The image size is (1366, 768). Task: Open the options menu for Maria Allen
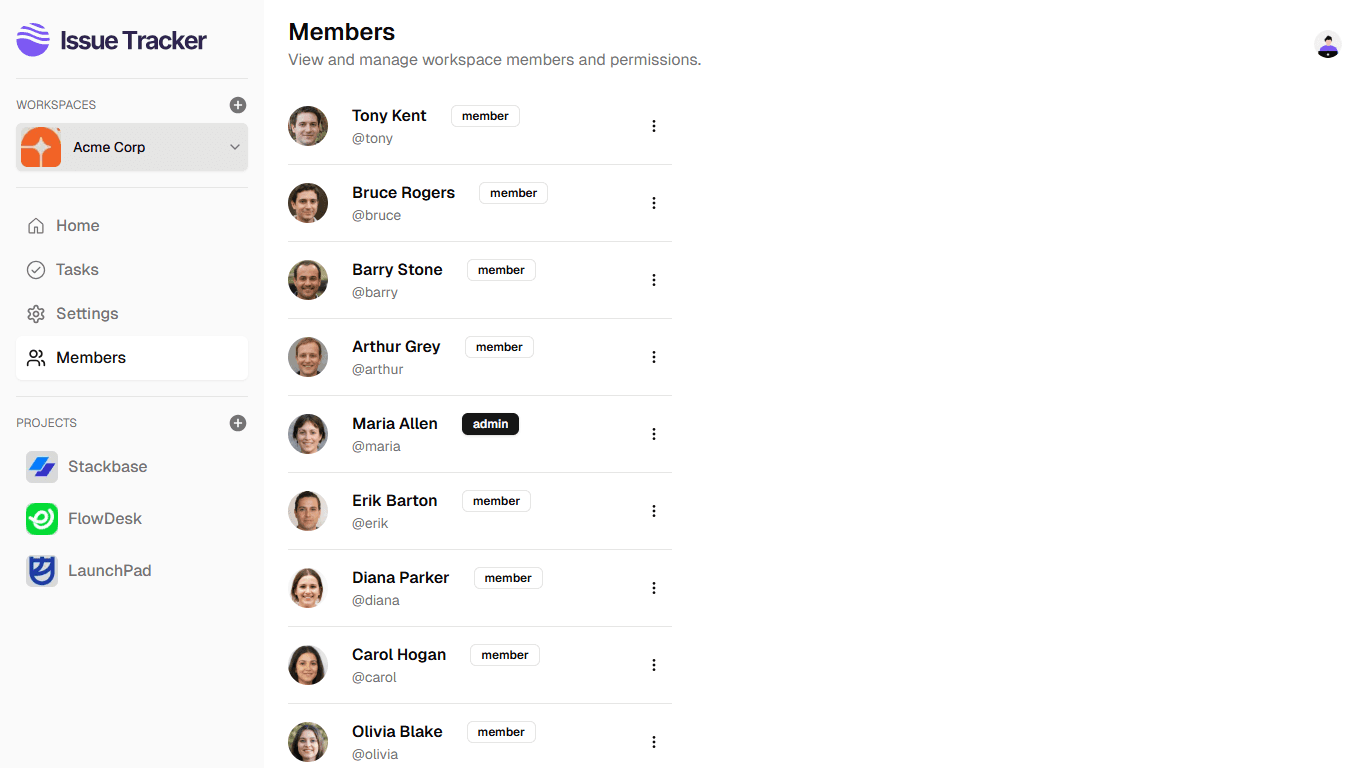click(654, 434)
